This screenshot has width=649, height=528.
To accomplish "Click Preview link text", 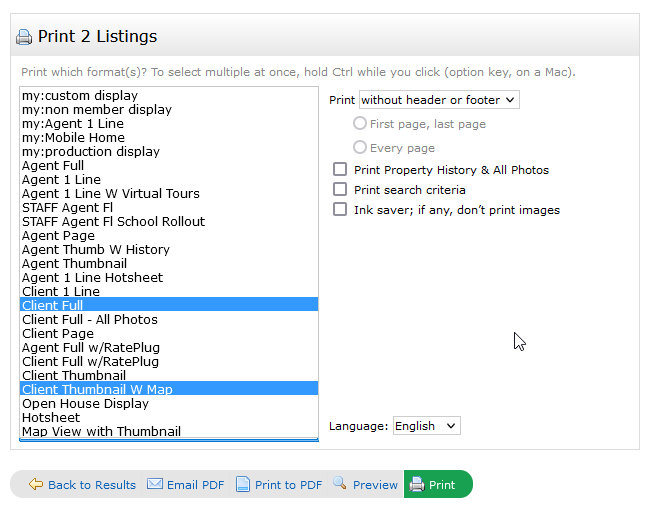I will point(375,485).
